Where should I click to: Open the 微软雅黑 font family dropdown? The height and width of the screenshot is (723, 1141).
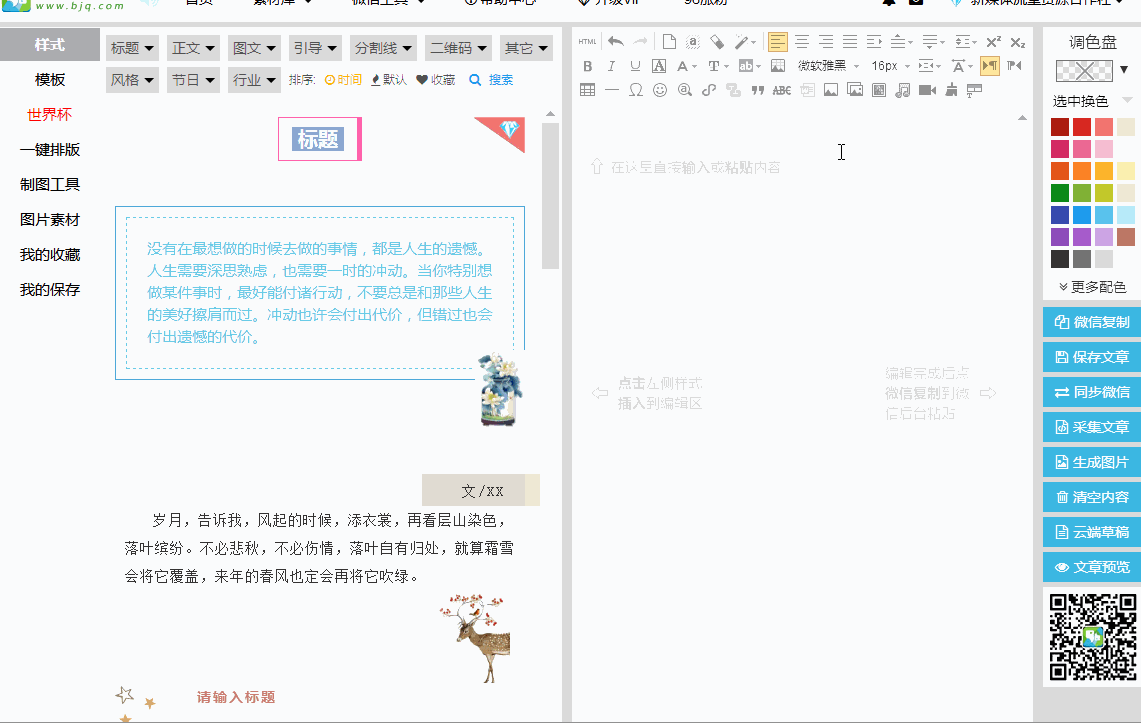pos(829,66)
